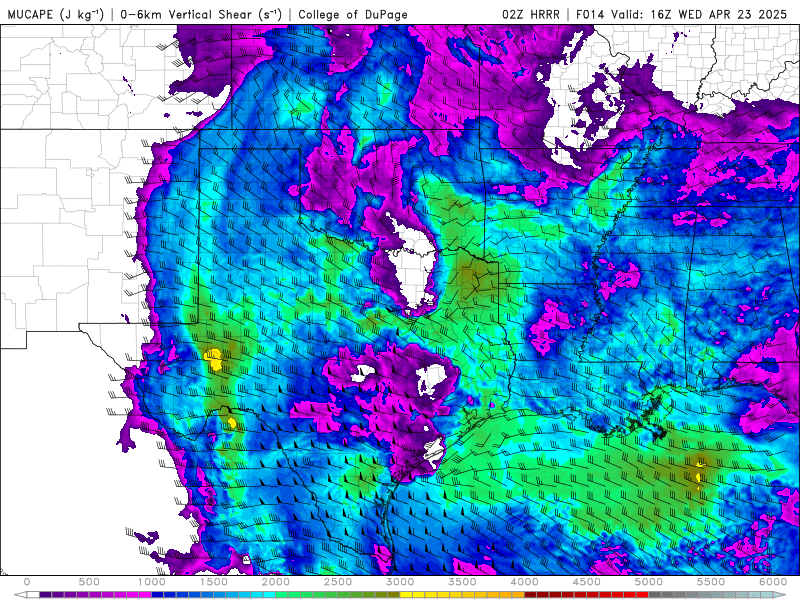Screen dimensions: 800x600
Task: Click the 6000 value on the color scale
Action: tap(773, 582)
